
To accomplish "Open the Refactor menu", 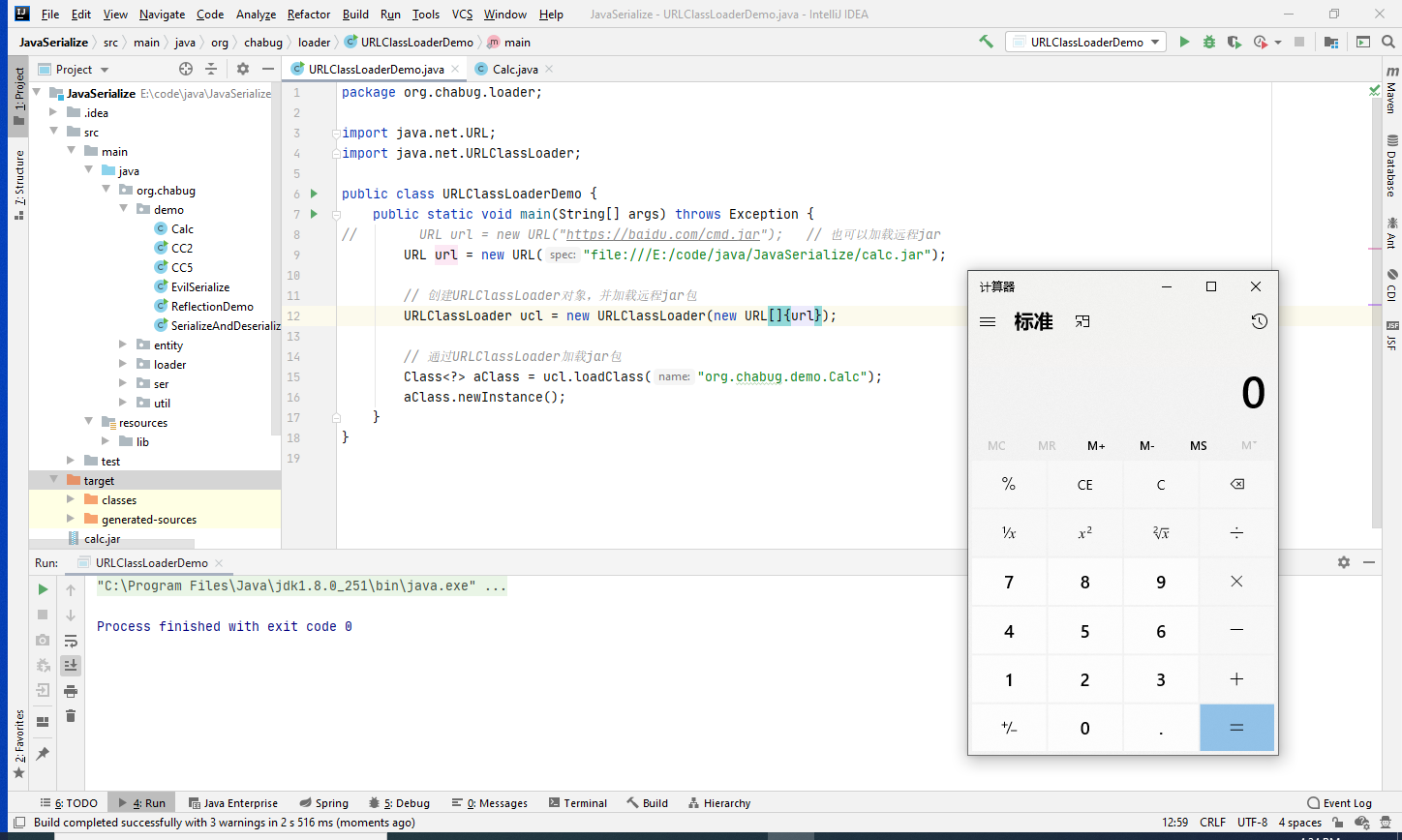I will pos(309,15).
